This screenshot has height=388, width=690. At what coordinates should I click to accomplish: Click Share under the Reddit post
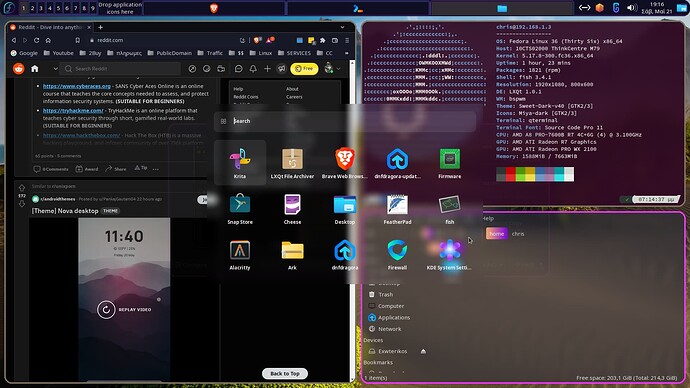click(x=116, y=169)
